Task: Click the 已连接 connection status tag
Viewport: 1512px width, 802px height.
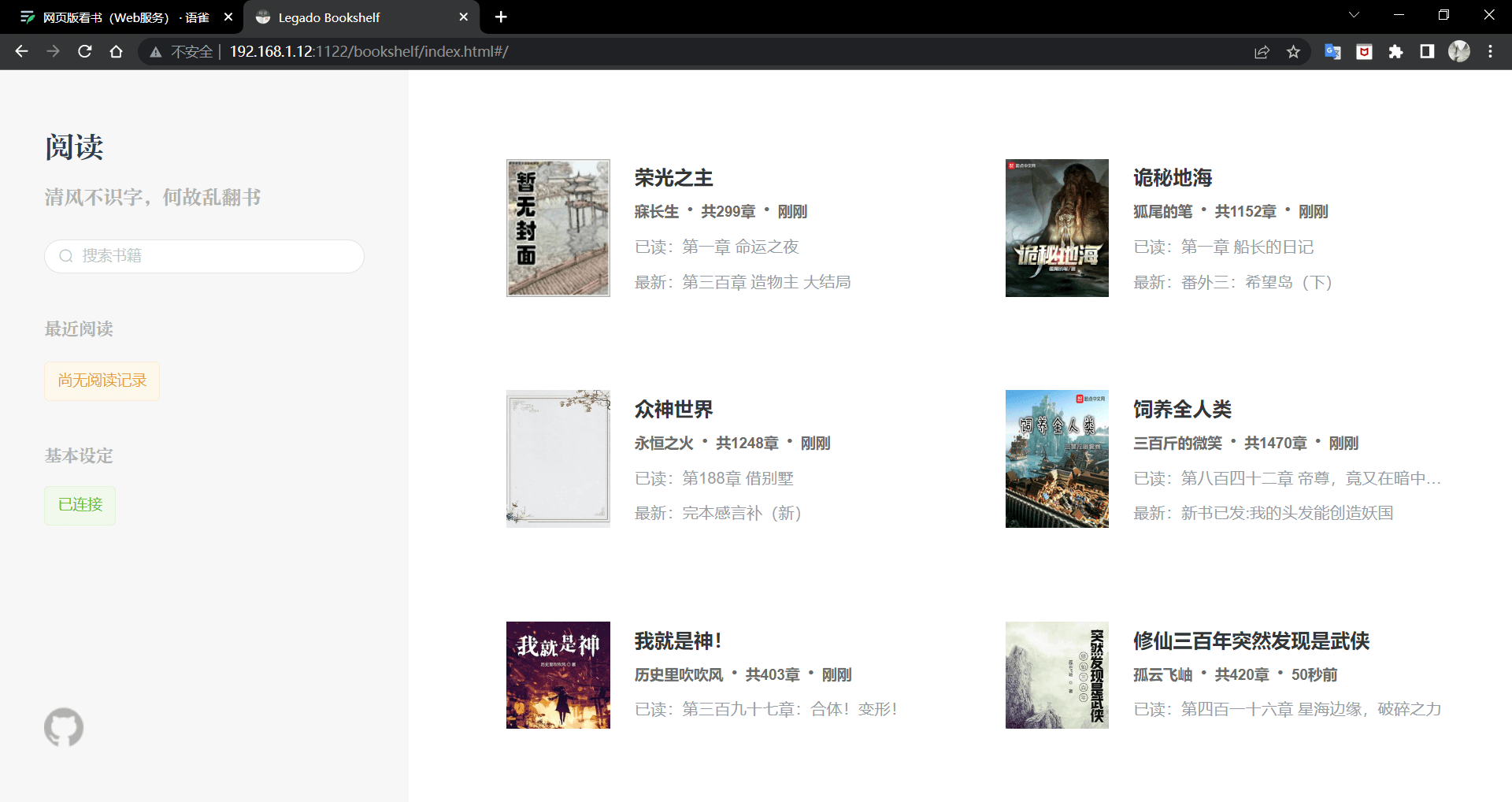Action: point(80,505)
